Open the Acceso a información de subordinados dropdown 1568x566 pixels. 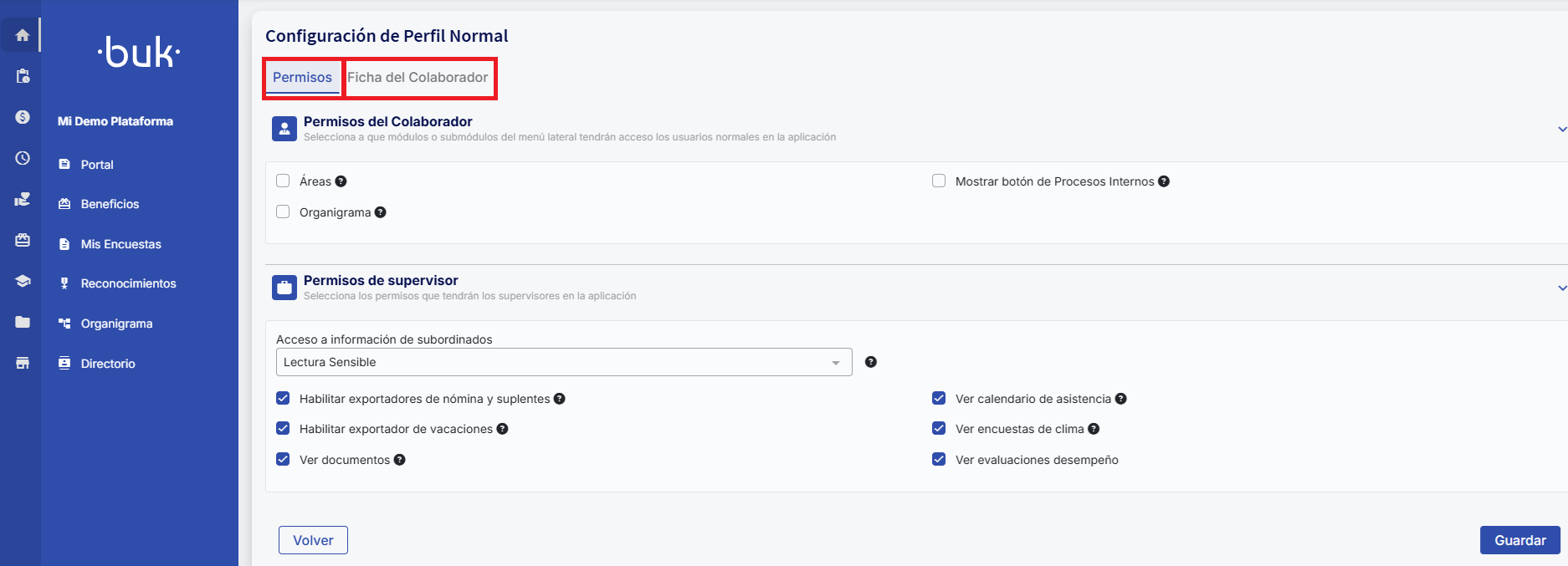click(563, 362)
